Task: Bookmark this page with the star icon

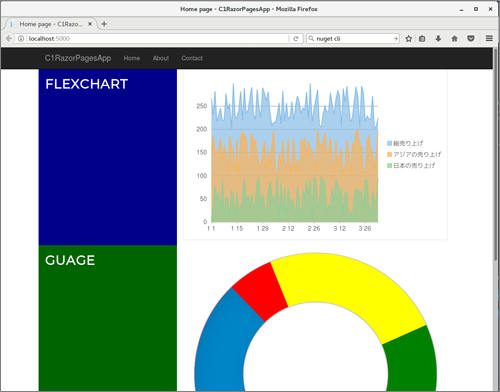Action: [x=408, y=39]
